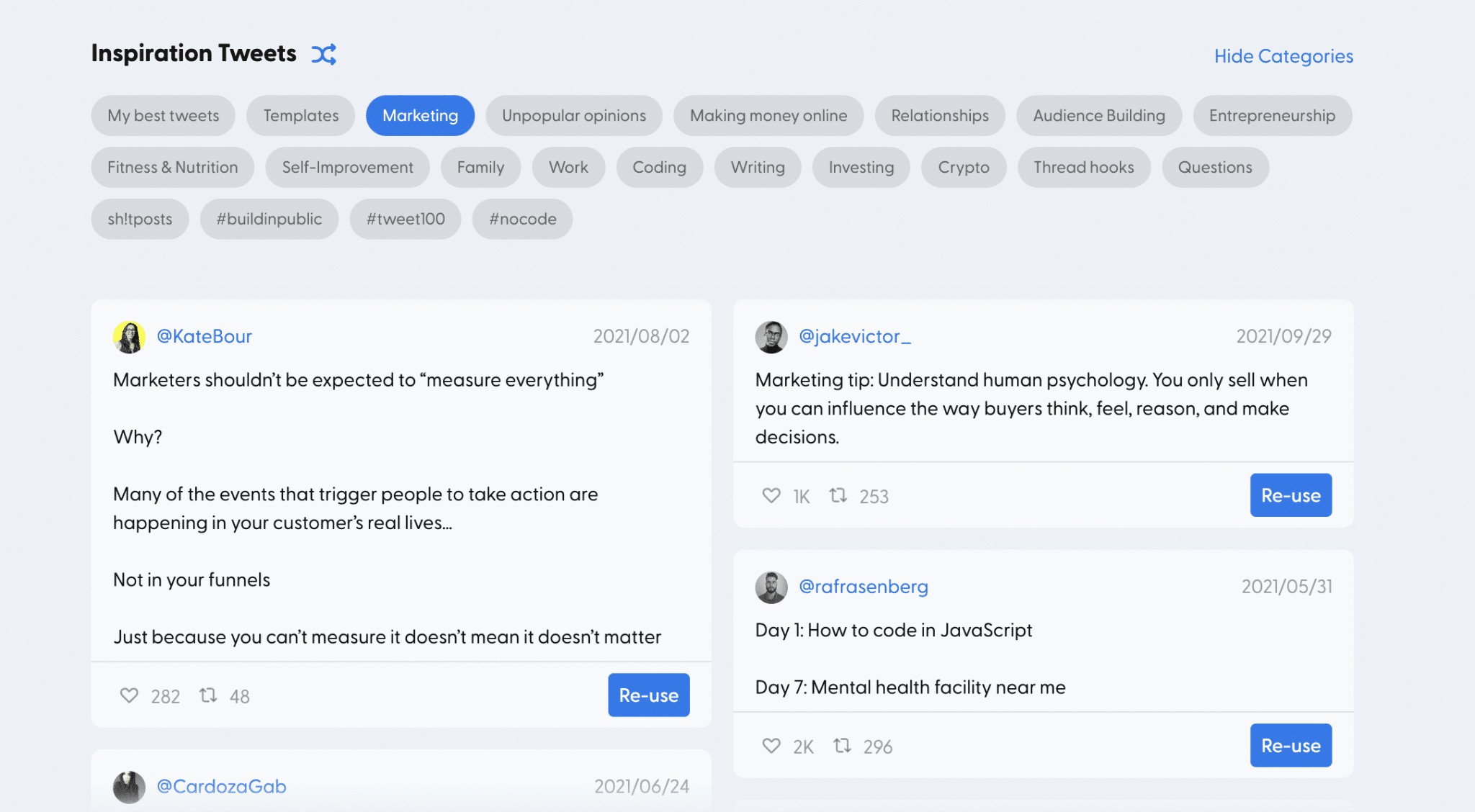Select Self-Improvement category
Screen dimensions: 1475x812
pos(347,167)
